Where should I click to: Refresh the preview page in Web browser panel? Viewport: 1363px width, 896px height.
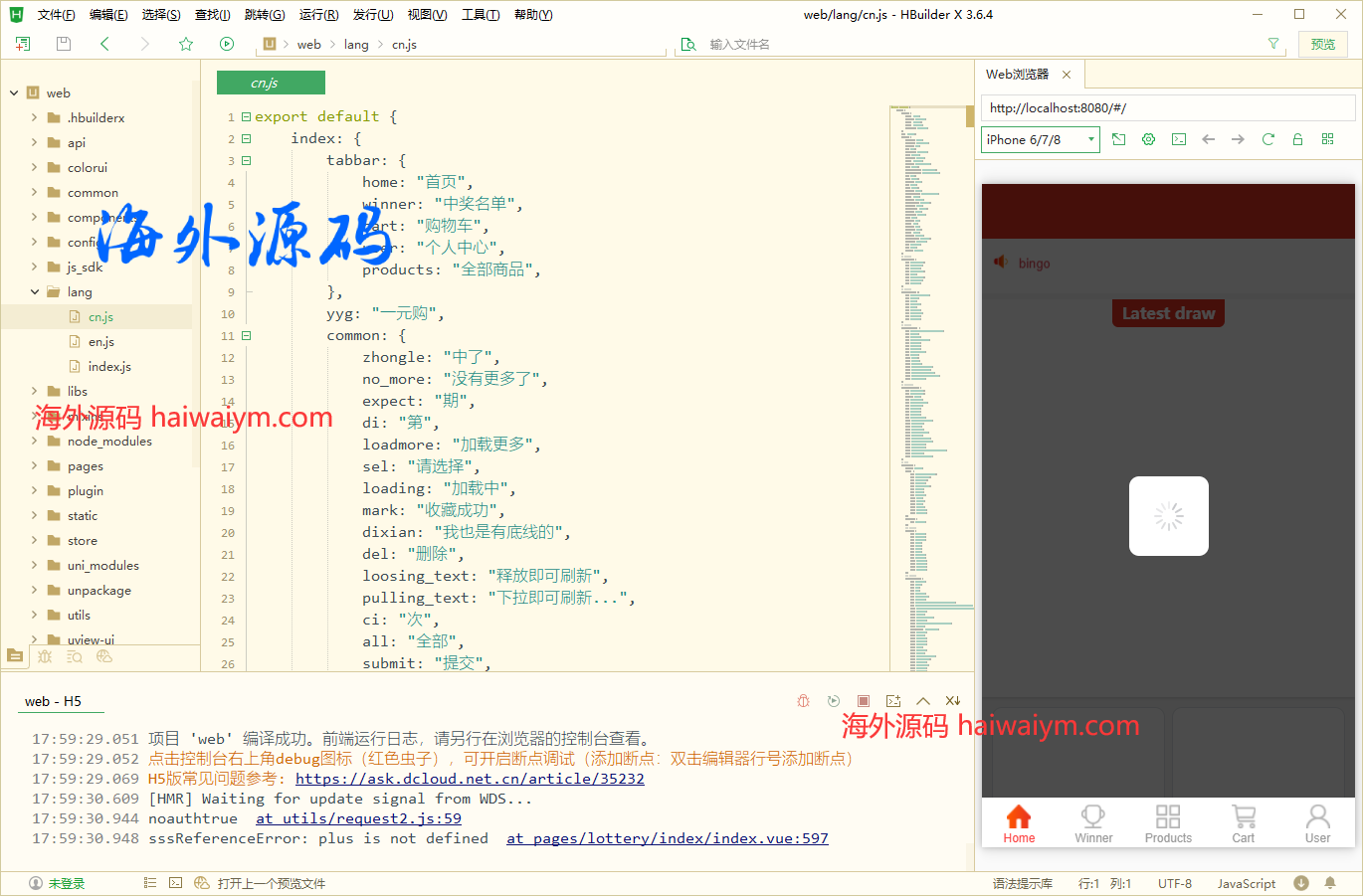point(1267,139)
